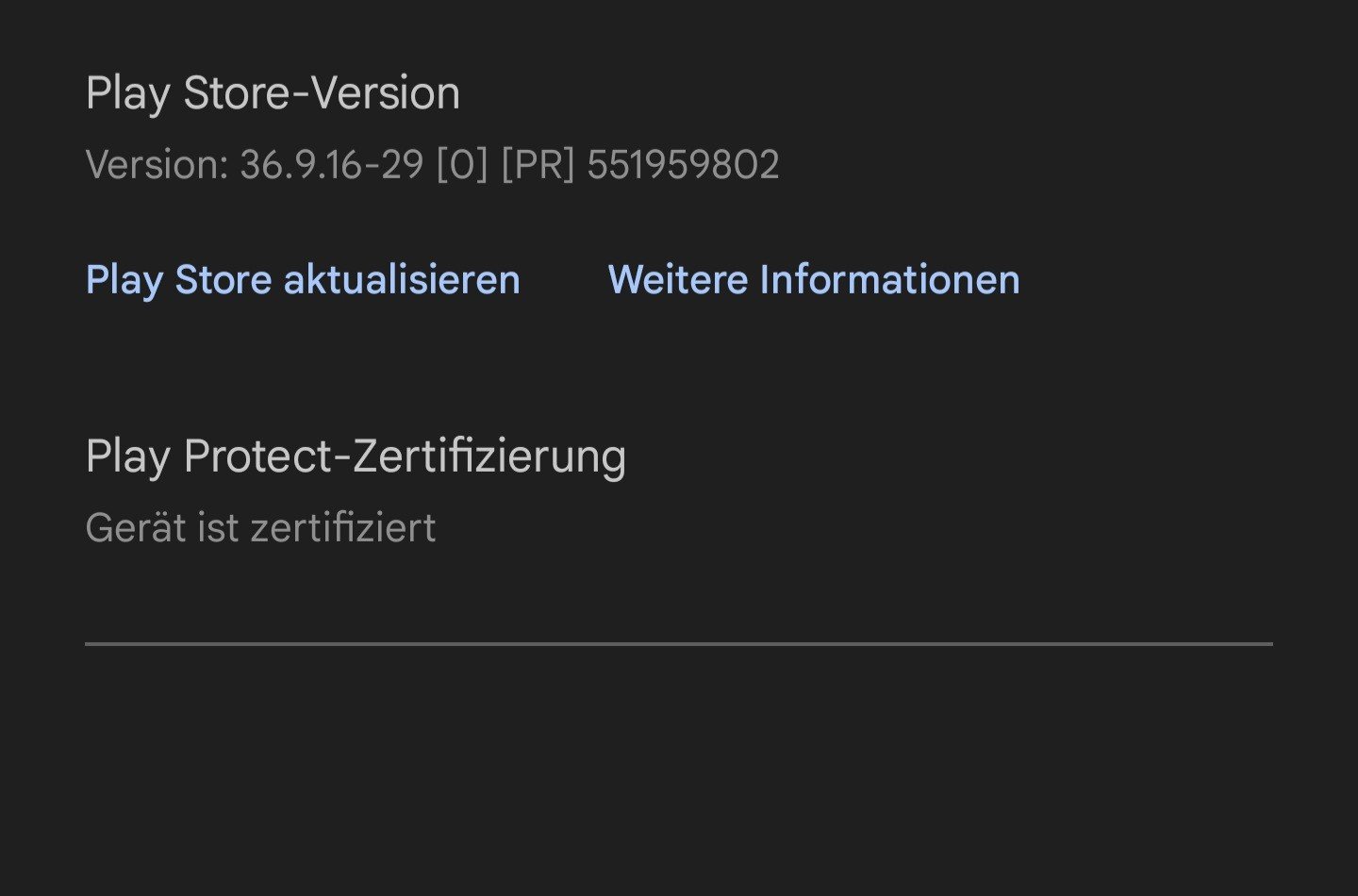Click the [PR] tag in version line
The width and height of the screenshot is (1358, 896).
click(538, 165)
